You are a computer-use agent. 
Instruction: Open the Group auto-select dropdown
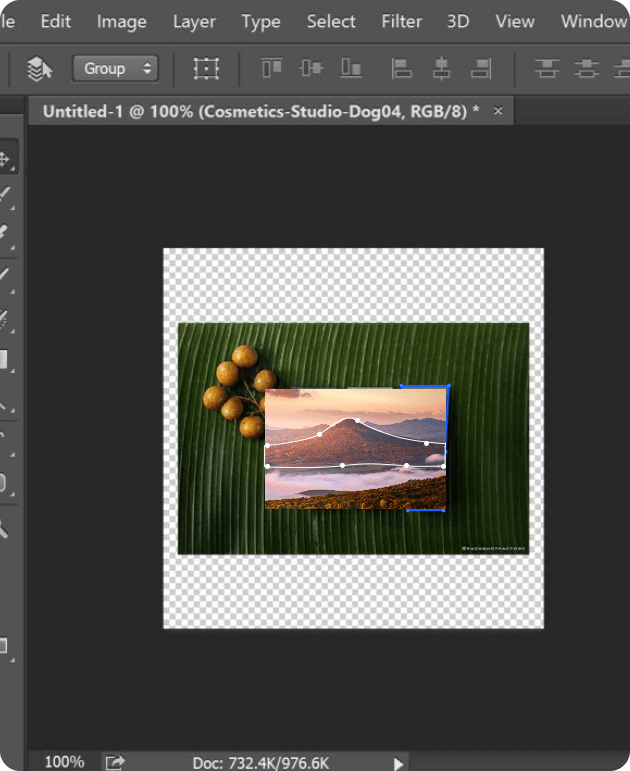(x=115, y=69)
